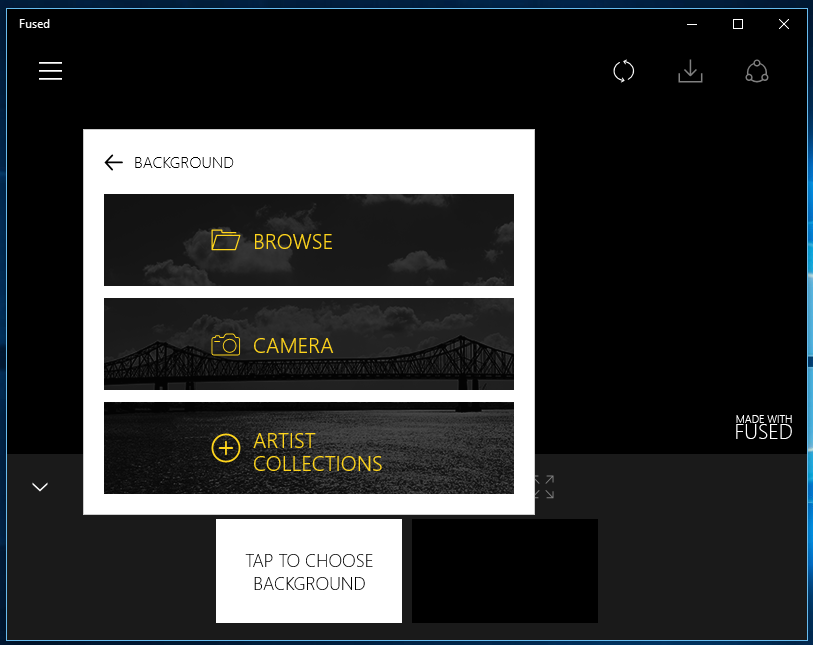Click the yellow folder icon
This screenshot has height=645, width=813.
(225, 241)
